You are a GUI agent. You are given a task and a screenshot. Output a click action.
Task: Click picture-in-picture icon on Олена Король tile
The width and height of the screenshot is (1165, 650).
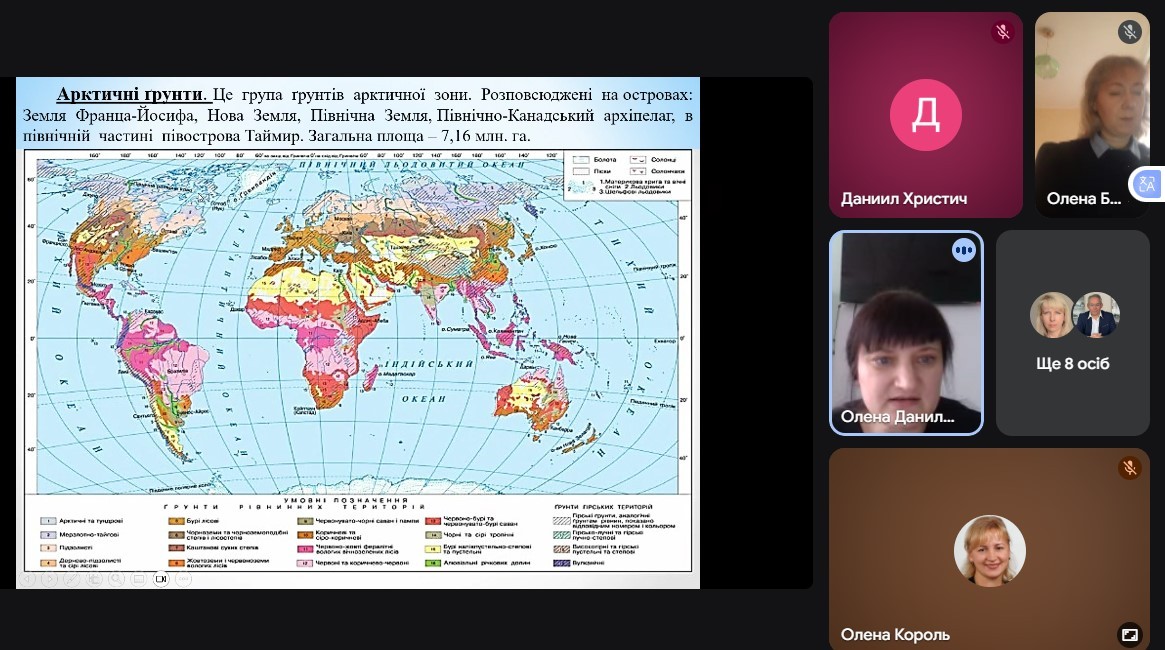1129,634
